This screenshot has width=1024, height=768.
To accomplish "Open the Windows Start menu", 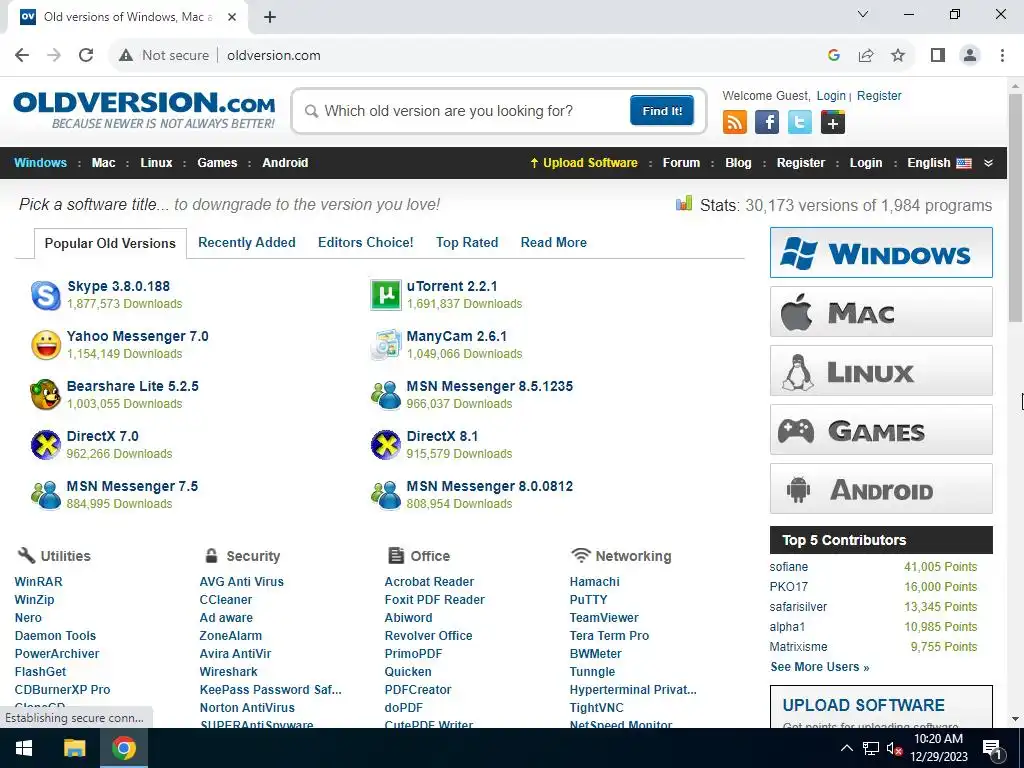I will click(x=24, y=748).
